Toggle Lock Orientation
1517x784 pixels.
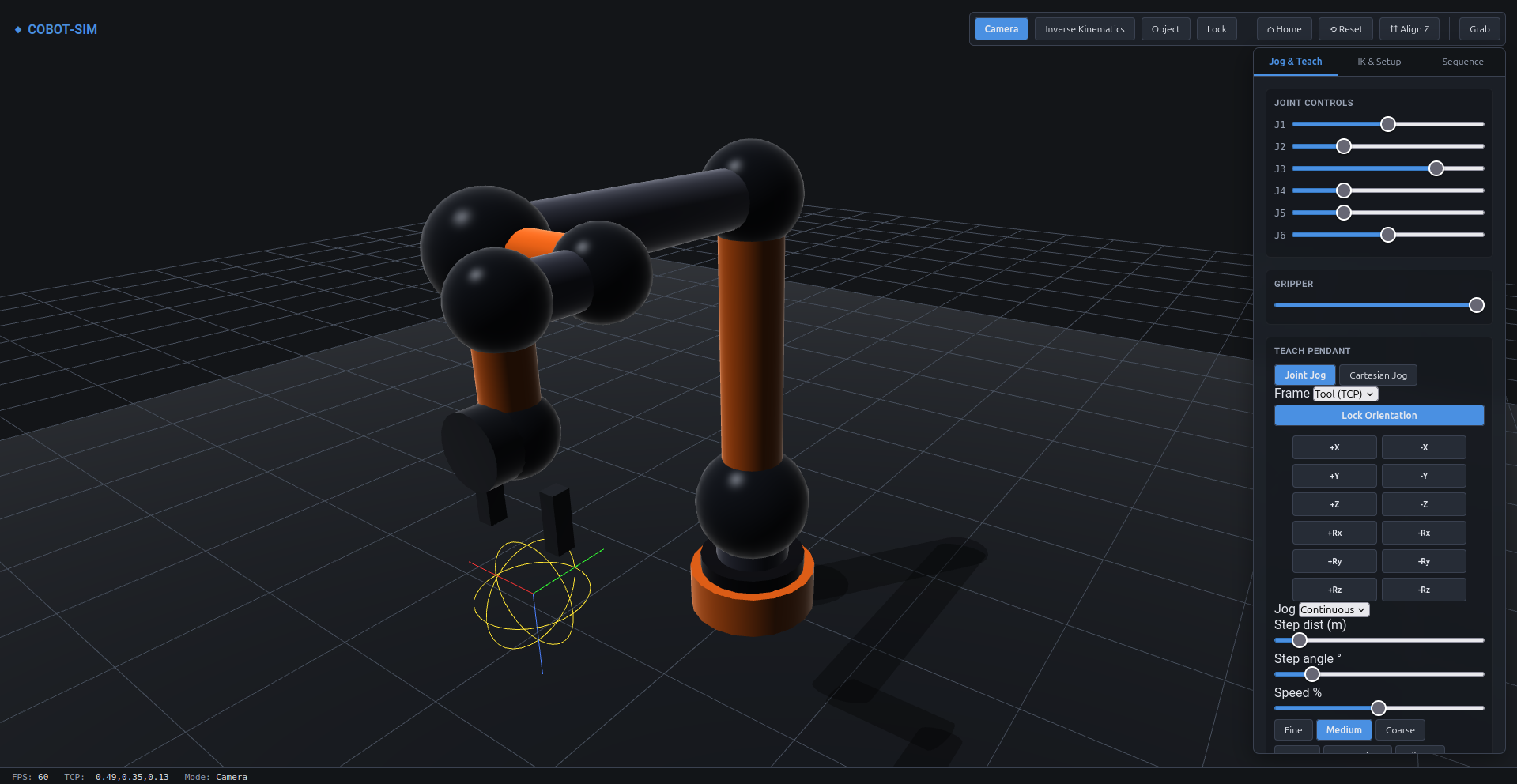tap(1379, 416)
